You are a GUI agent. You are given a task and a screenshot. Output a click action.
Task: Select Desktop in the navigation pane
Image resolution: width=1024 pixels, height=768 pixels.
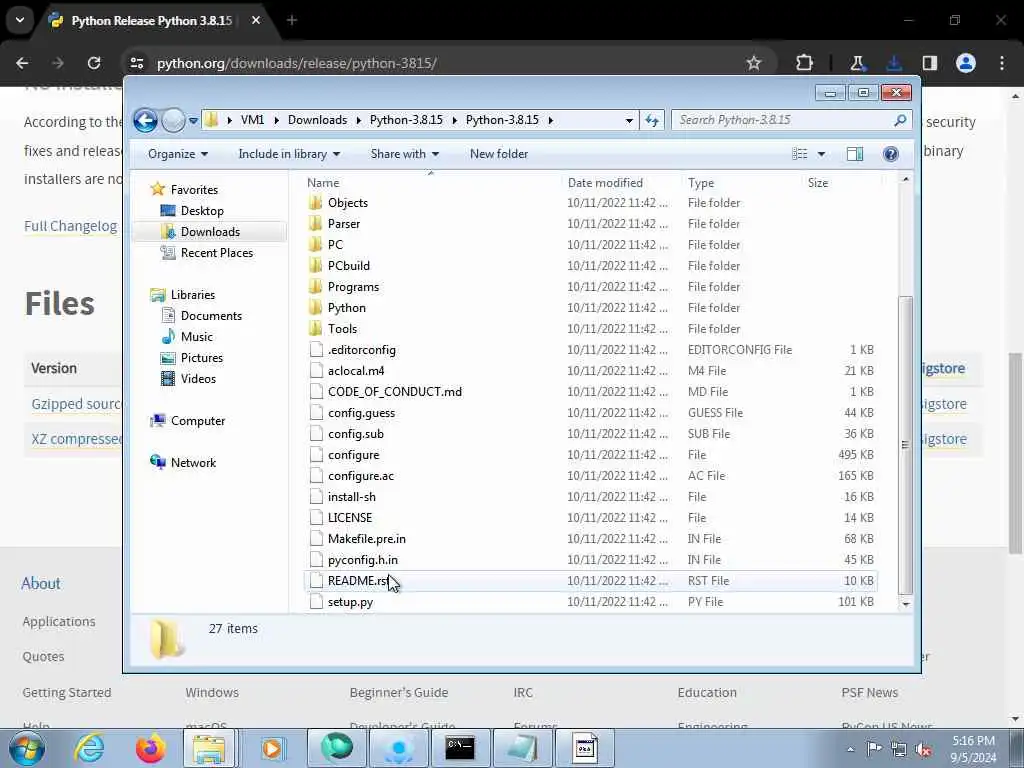[x=202, y=211]
